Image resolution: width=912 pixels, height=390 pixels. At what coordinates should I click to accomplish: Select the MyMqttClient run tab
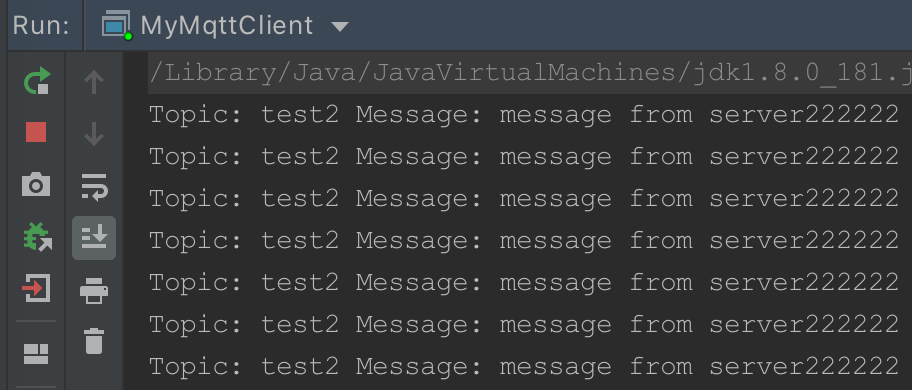[225, 26]
